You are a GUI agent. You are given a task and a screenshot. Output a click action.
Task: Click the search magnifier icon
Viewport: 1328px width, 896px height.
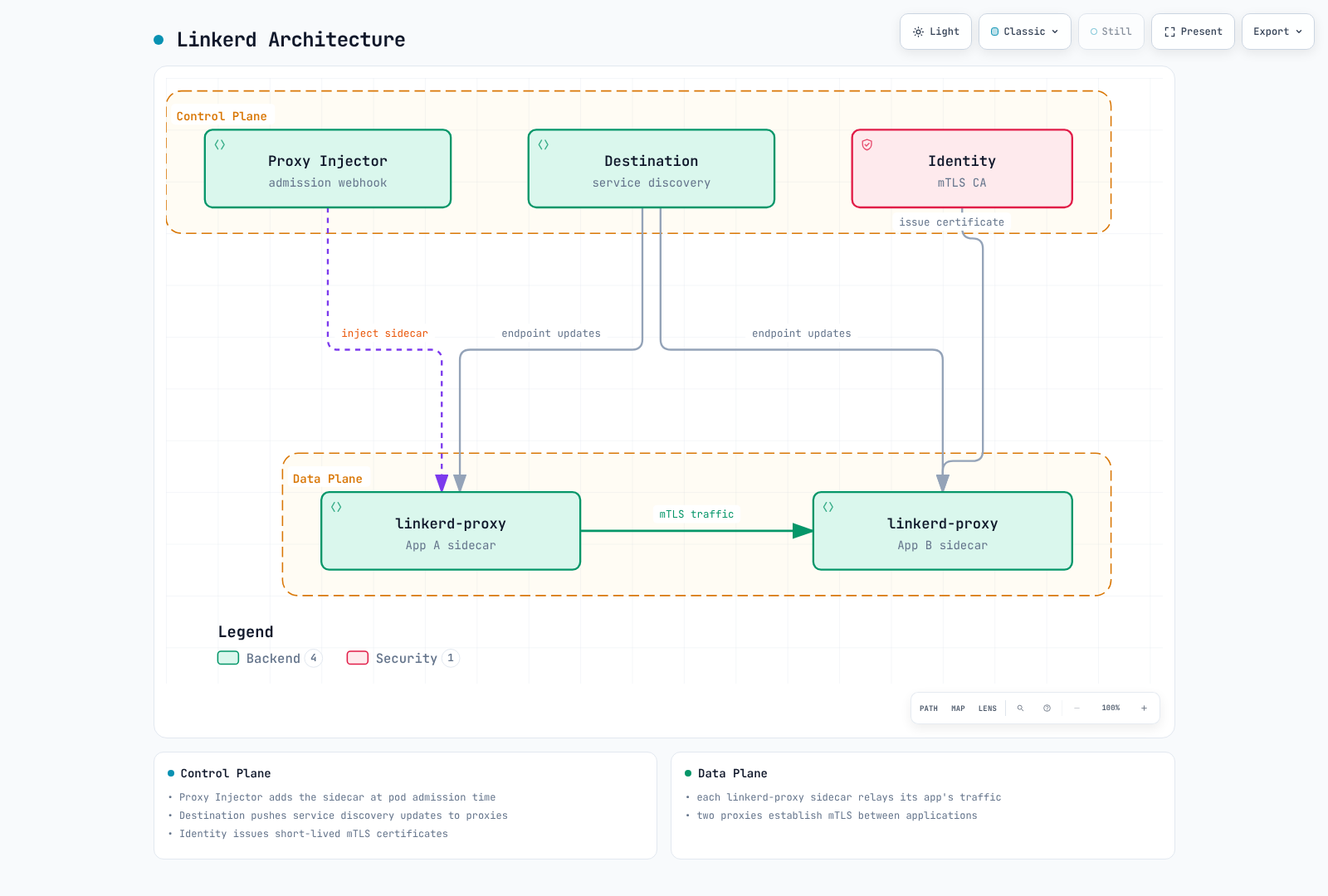pos(1020,709)
